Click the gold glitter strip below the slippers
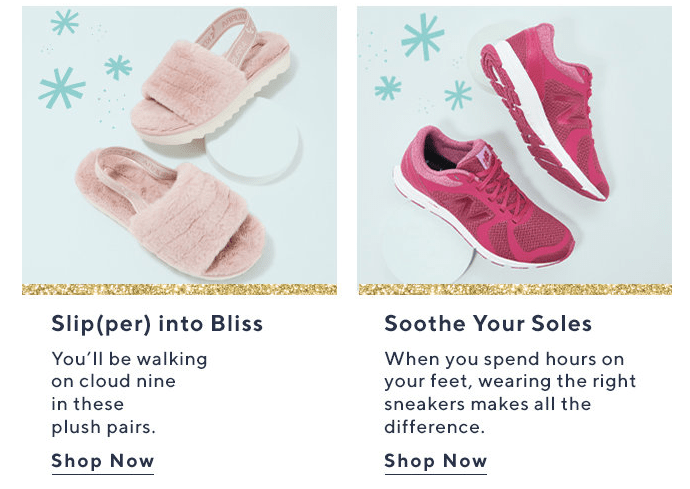The height and width of the screenshot is (489, 690). click(x=179, y=289)
